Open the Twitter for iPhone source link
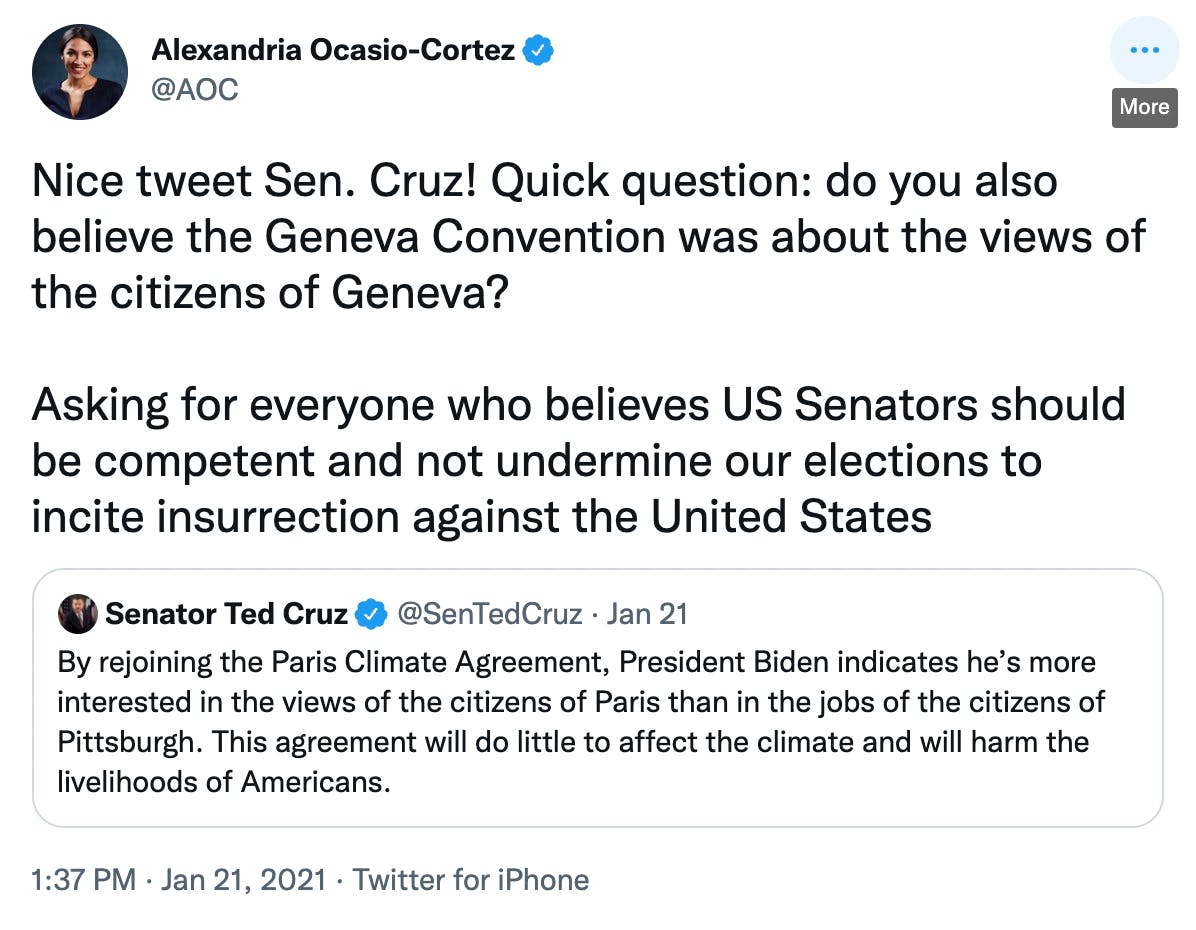The image size is (1196, 930). pos(471,880)
